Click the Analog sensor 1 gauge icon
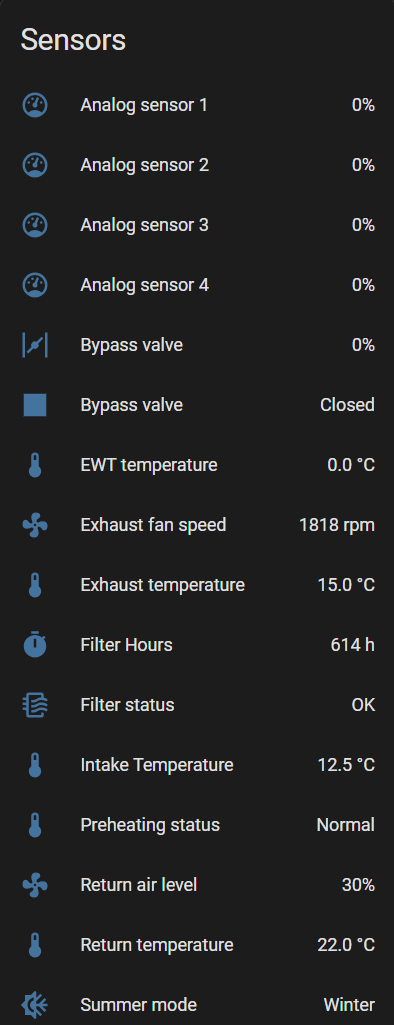This screenshot has width=394, height=1025. click(x=35, y=105)
